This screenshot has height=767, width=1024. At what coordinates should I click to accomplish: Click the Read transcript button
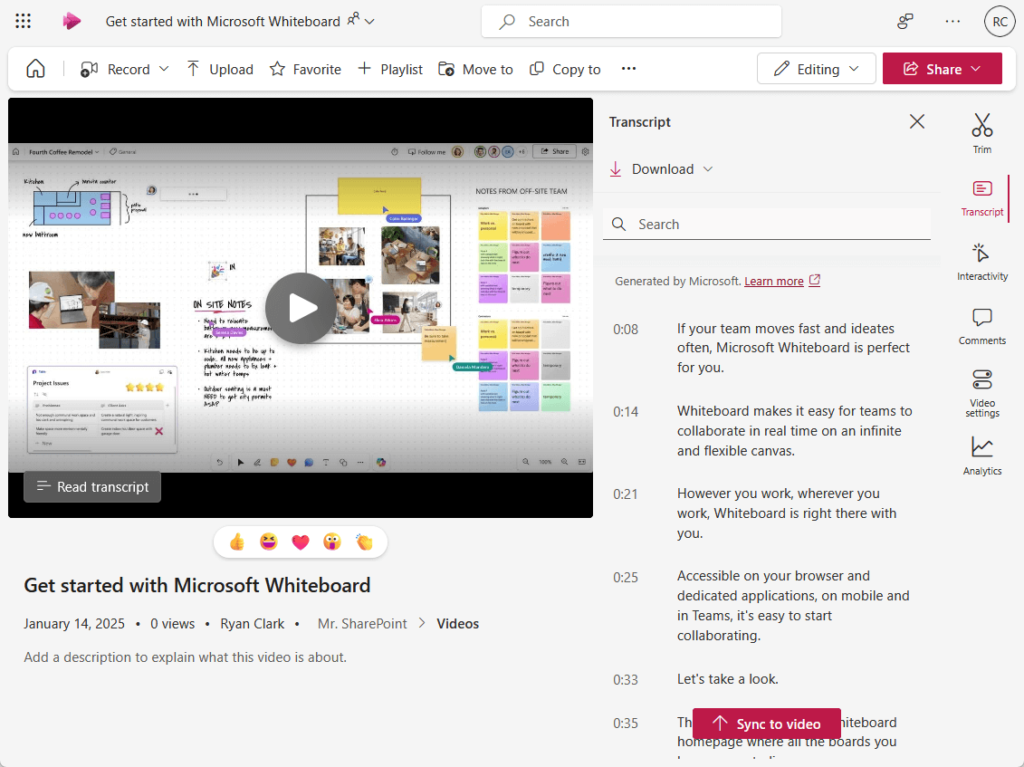pos(92,487)
